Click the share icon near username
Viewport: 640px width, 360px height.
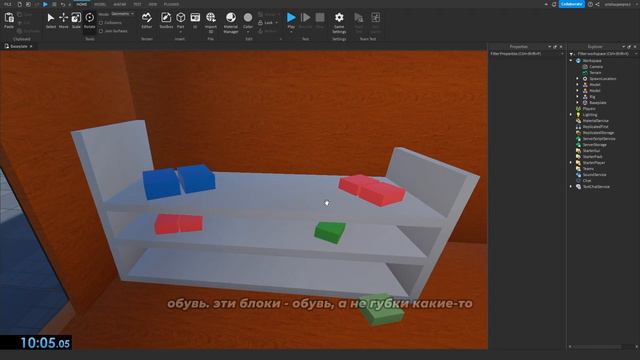tap(598, 4)
